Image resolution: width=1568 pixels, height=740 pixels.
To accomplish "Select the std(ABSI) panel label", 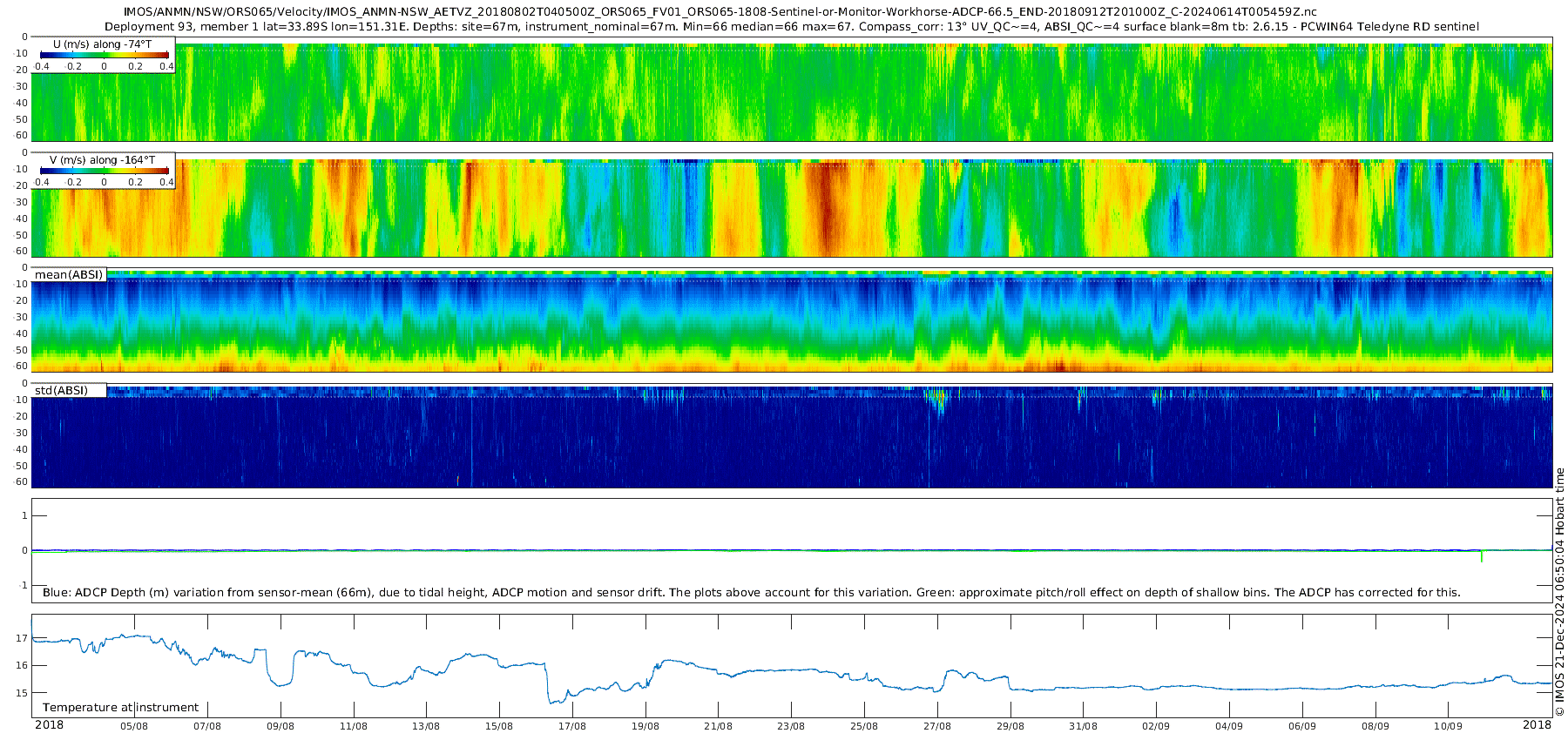I will (x=69, y=391).
